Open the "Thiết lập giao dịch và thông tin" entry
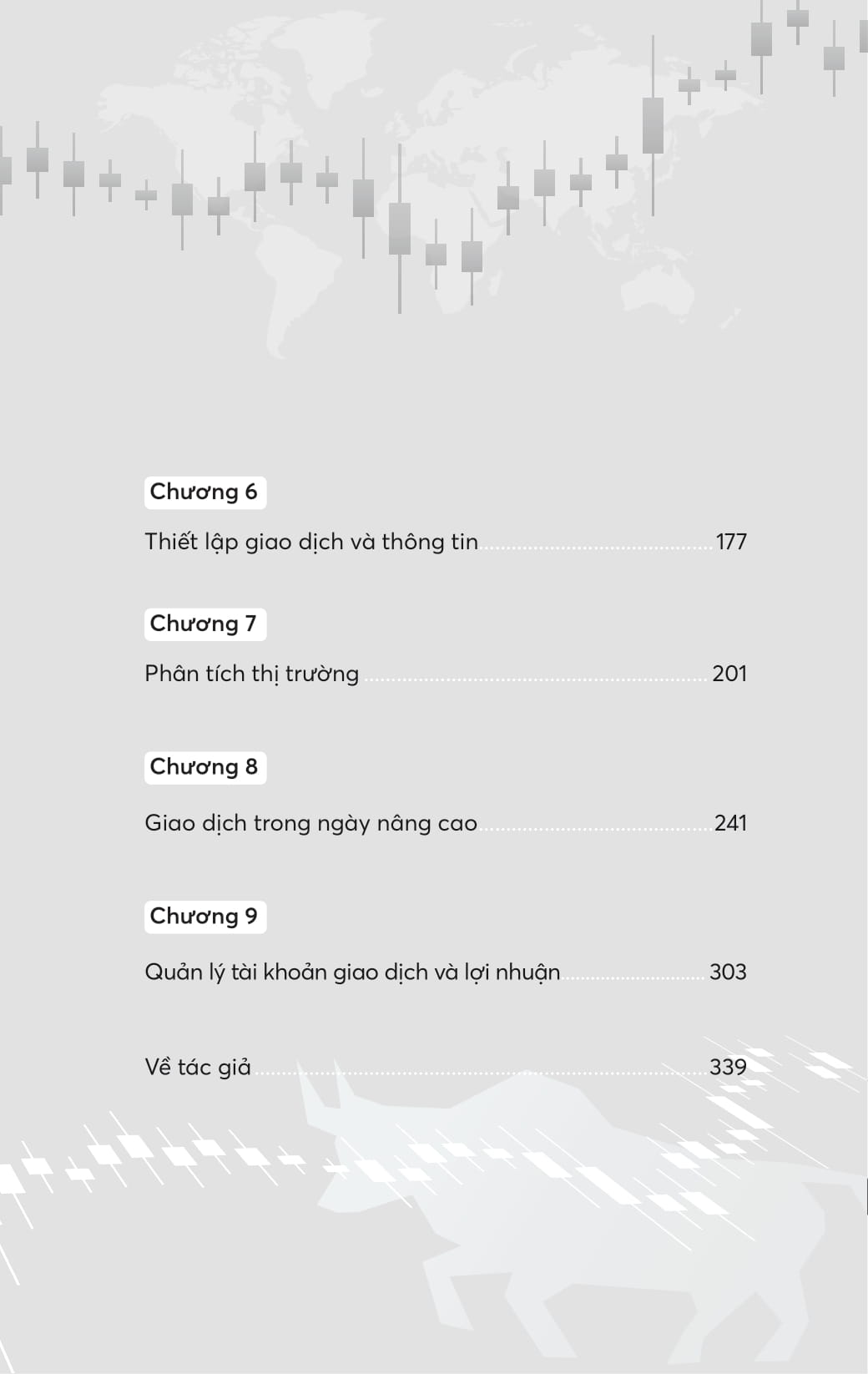The width and height of the screenshot is (868, 1374). coord(311,542)
